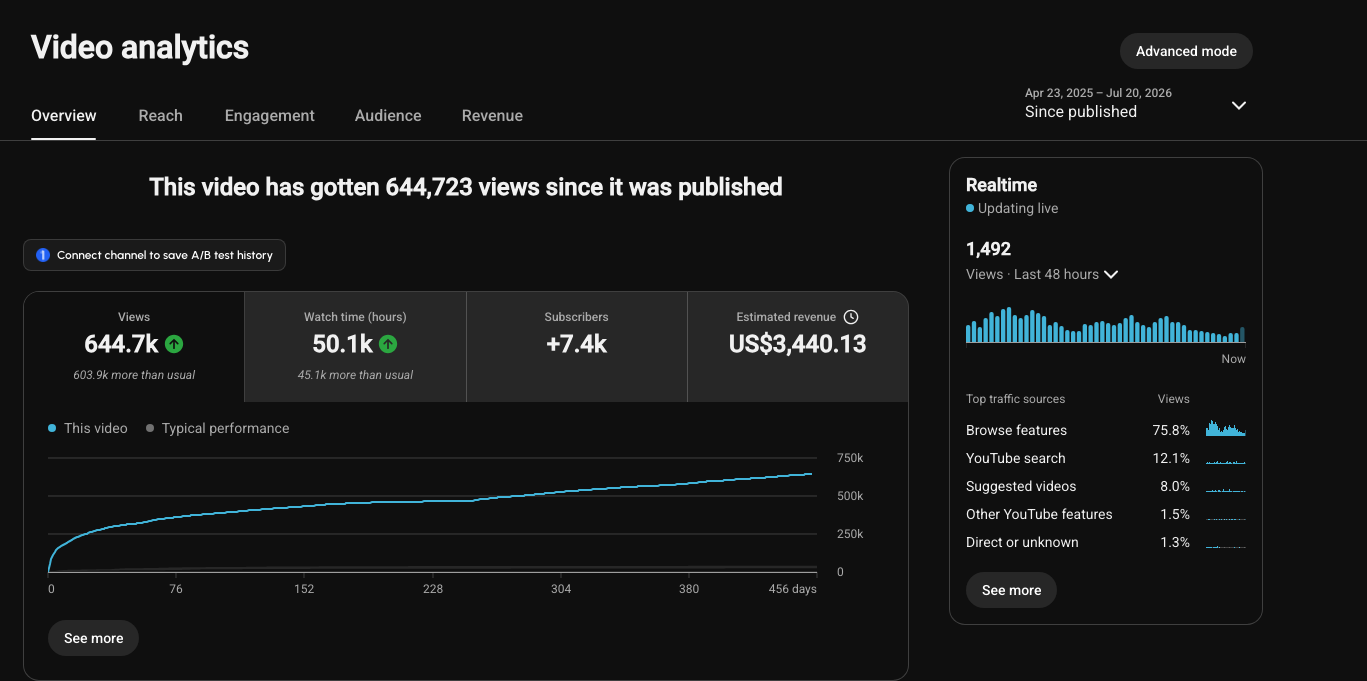Click the YouTube search sparkline

click(1226, 460)
